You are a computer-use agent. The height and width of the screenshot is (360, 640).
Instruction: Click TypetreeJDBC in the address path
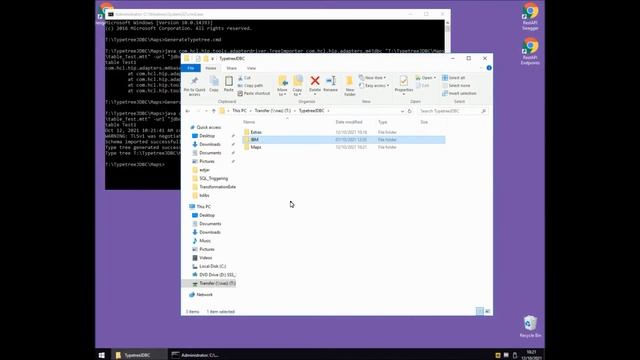311,111
